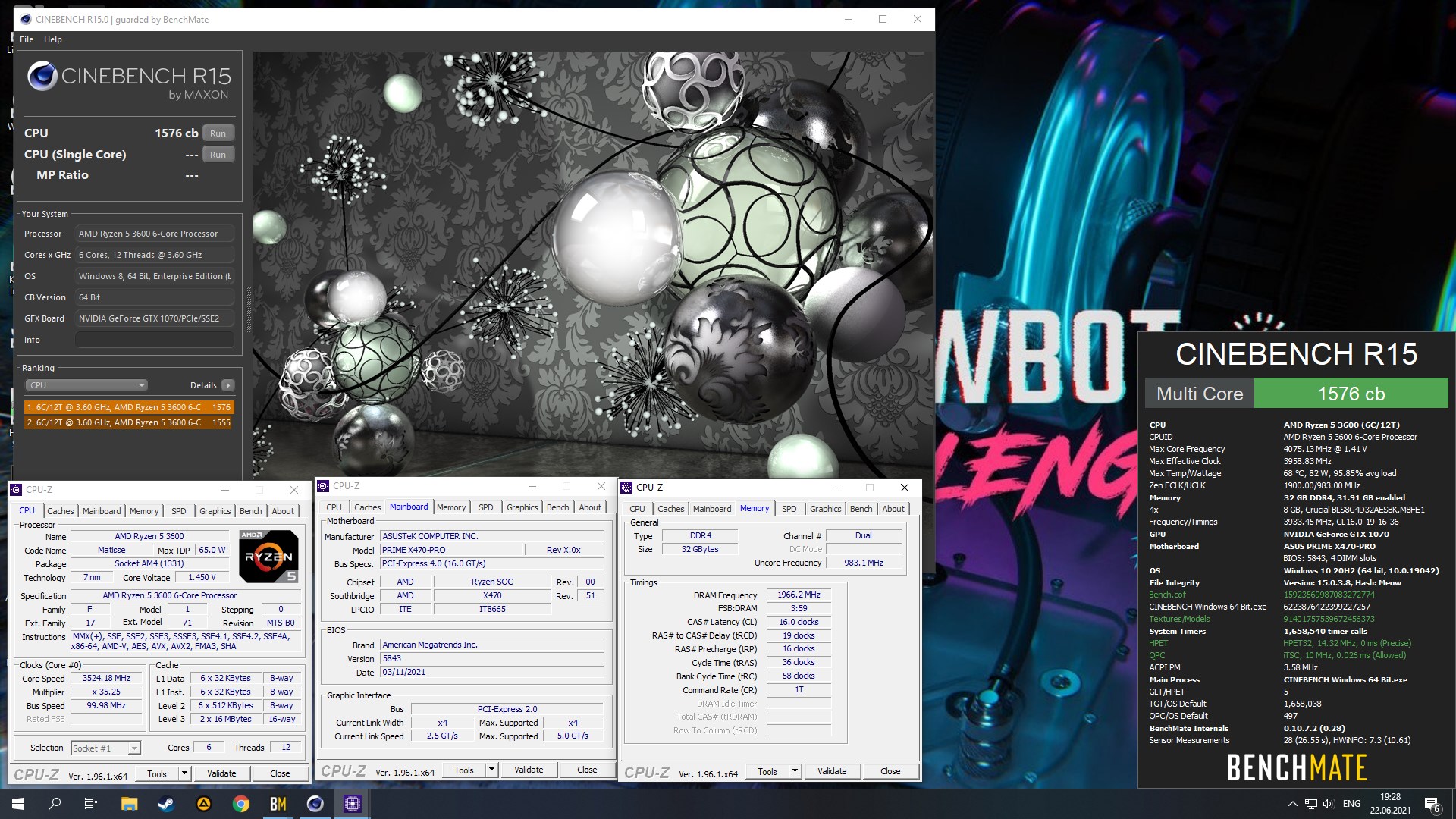The width and height of the screenshot is (1456, 819).
Task: Click Validate in middle CPU-Z window
Action: coord(529,770)
